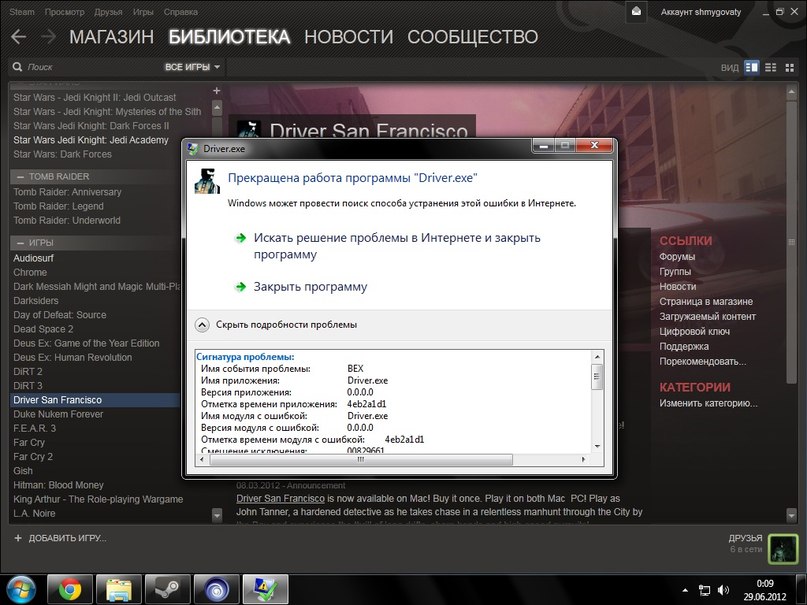Screen dimensions: 807x605
Task: Switch to the МАГАЗИН tab
Action: click(x=111, y=37)
